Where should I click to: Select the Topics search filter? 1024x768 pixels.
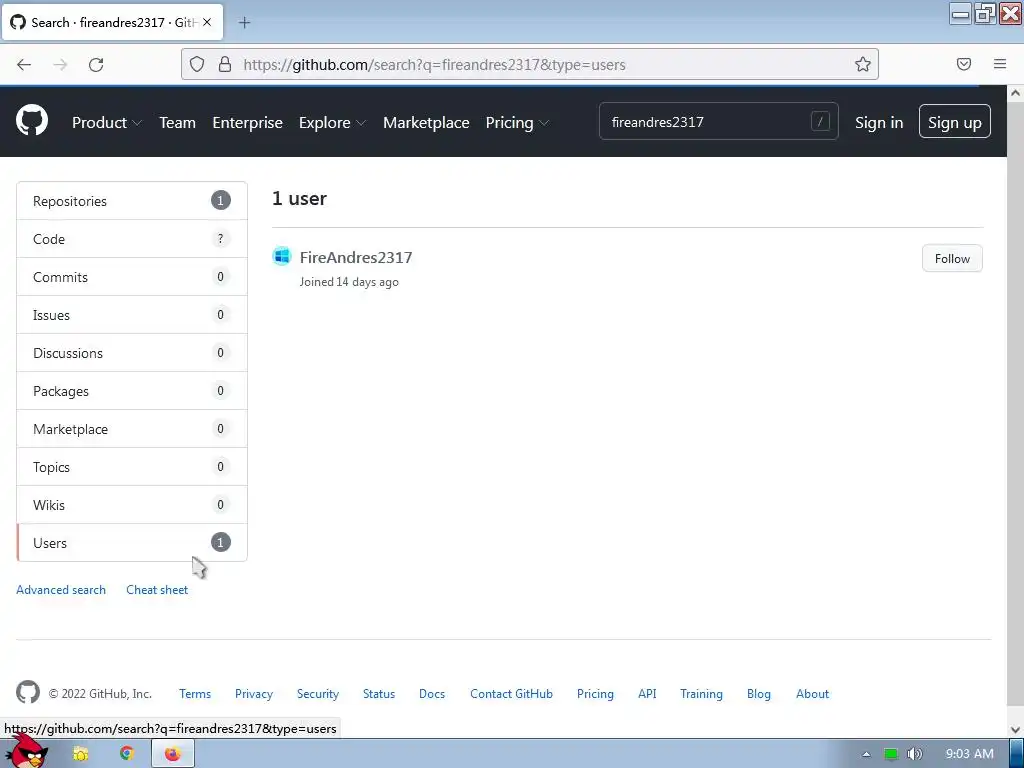(x=132, y=466)
